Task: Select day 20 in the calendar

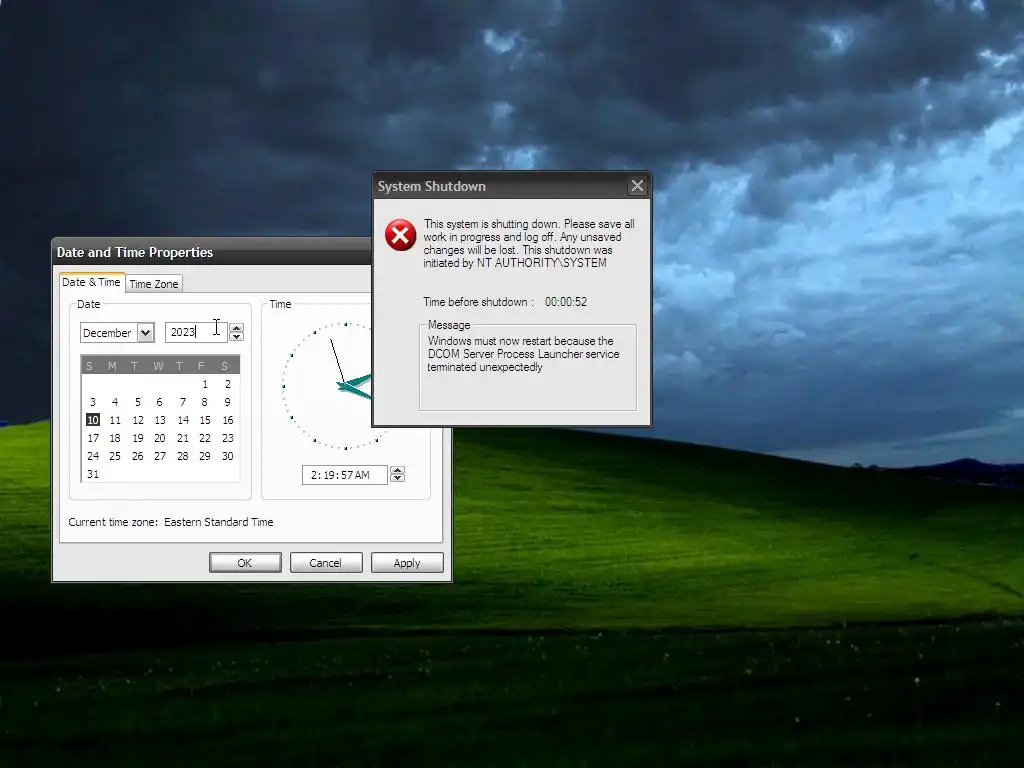Action: click(x=160, y=438)
